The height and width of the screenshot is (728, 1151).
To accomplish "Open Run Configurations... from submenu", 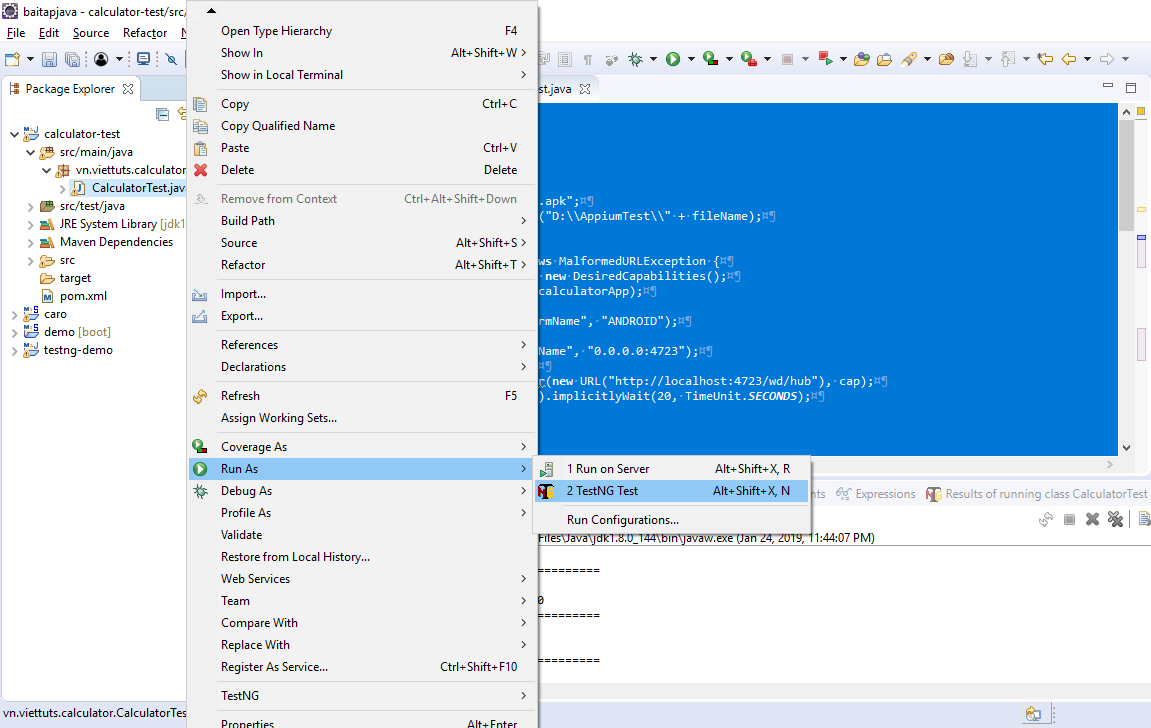I will point(672,520).
